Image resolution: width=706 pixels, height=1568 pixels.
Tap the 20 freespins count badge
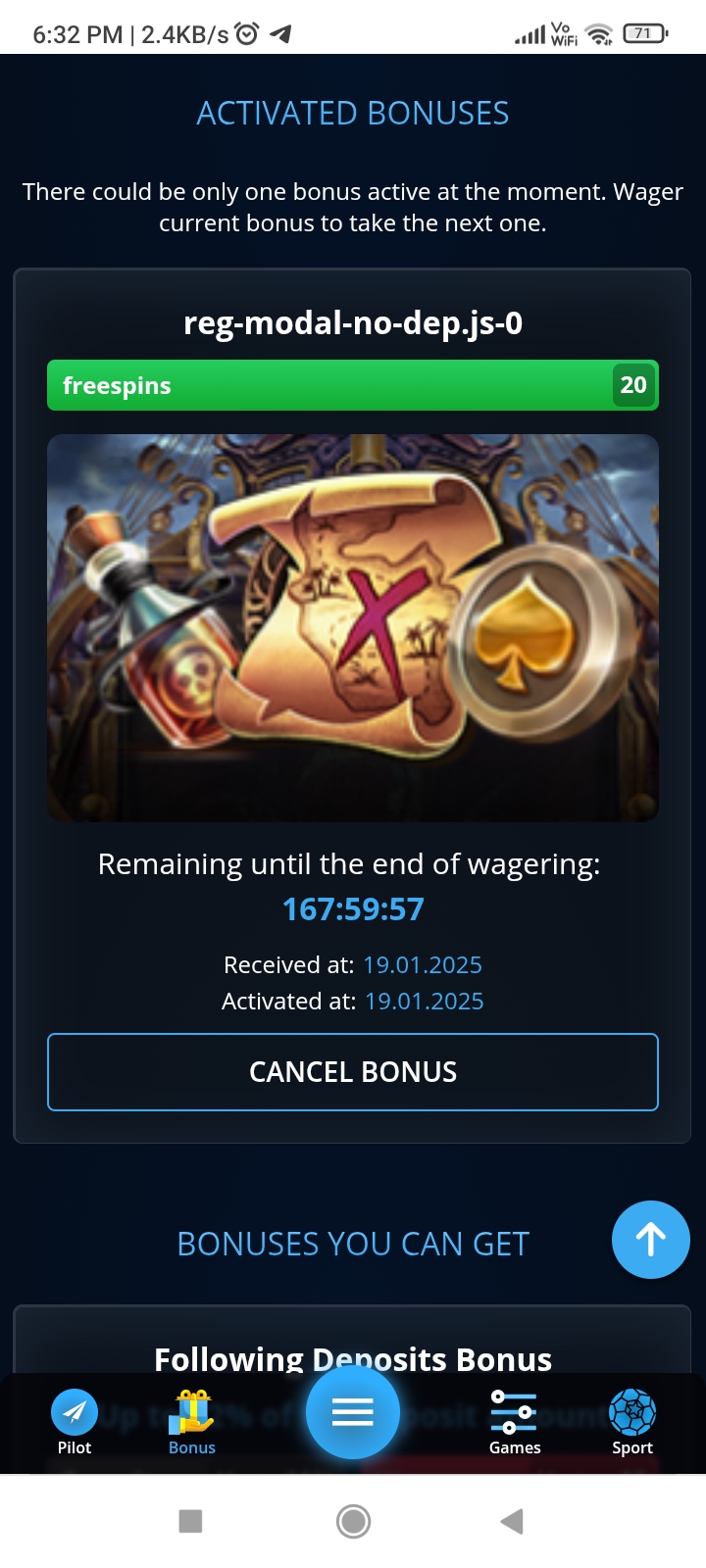633,385
